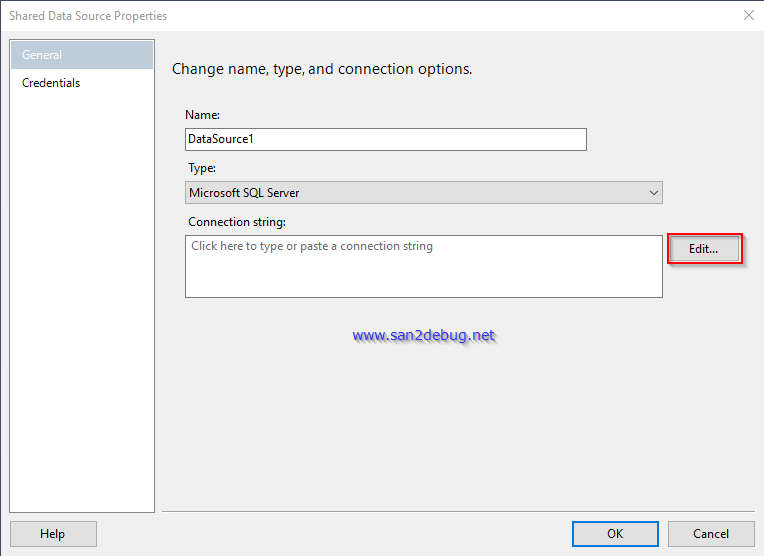Screen dimensions: 764x556
Task: Click the "Type:" label
Action: point(202,168)
